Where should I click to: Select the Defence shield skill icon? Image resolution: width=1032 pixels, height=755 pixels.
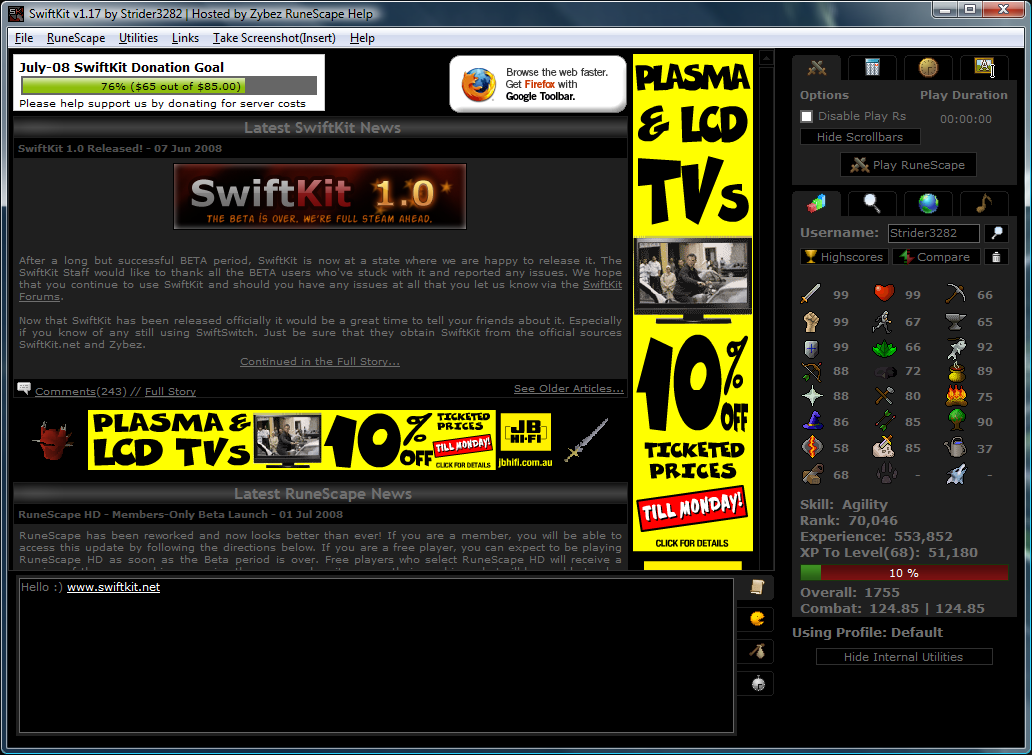[x=811, y=347]
